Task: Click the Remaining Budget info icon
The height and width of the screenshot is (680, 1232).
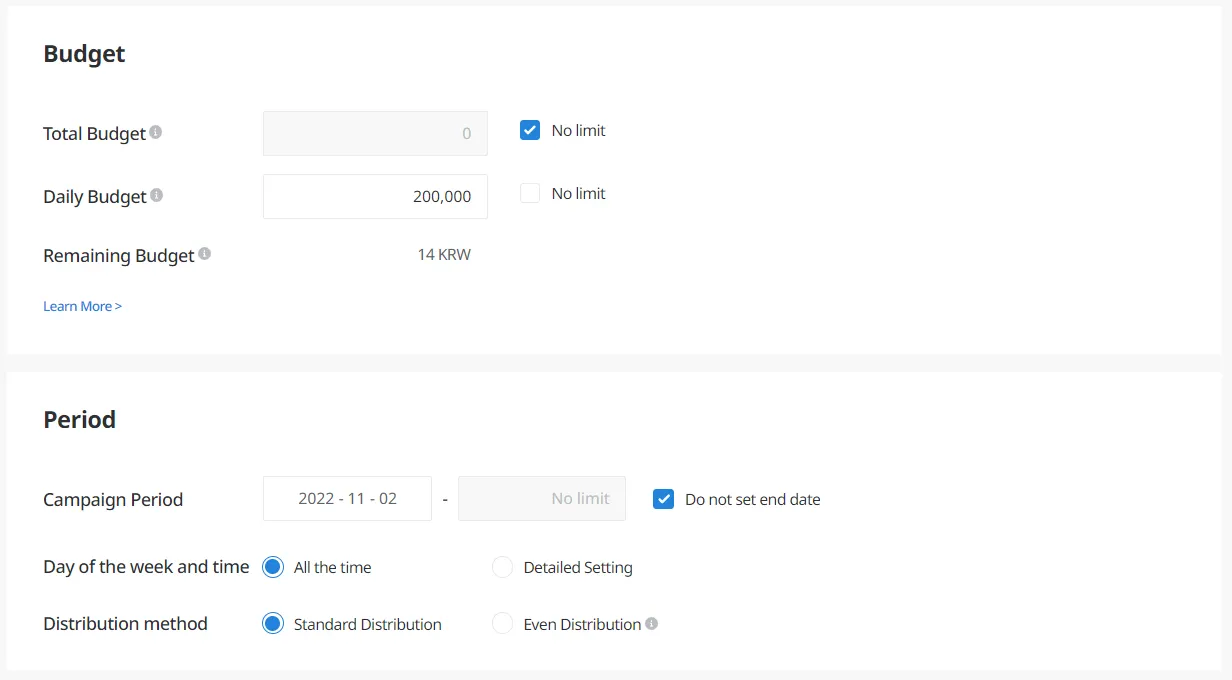Action: point(205,254)
